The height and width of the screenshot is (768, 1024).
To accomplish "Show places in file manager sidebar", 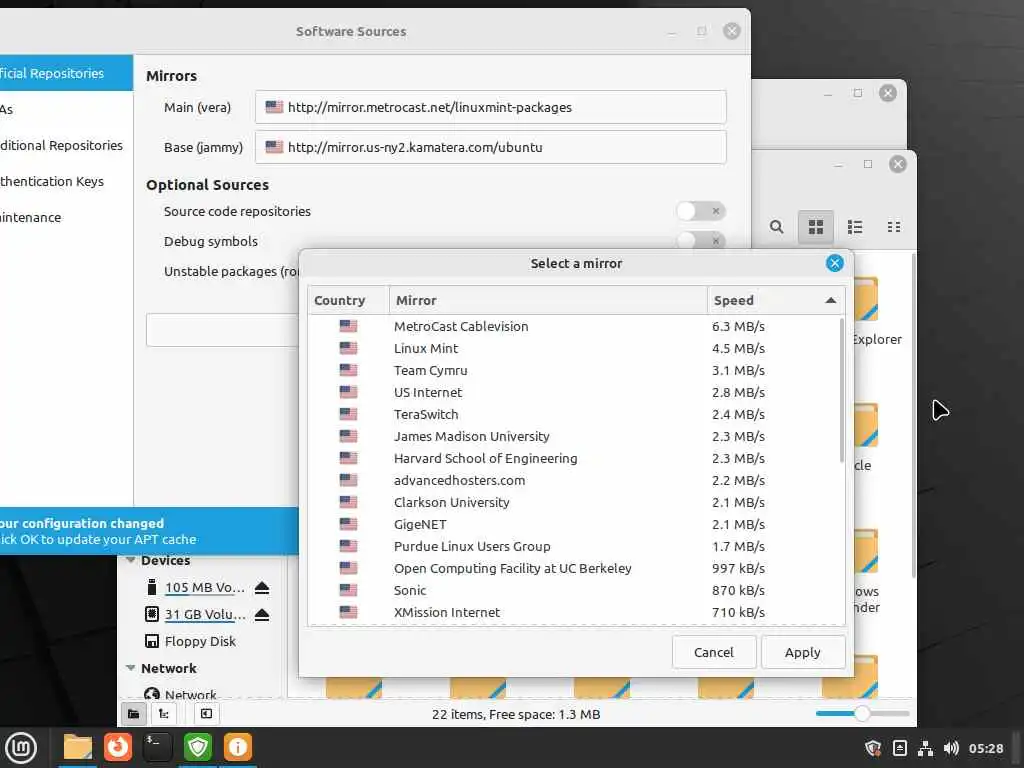I will pos(133,714).
